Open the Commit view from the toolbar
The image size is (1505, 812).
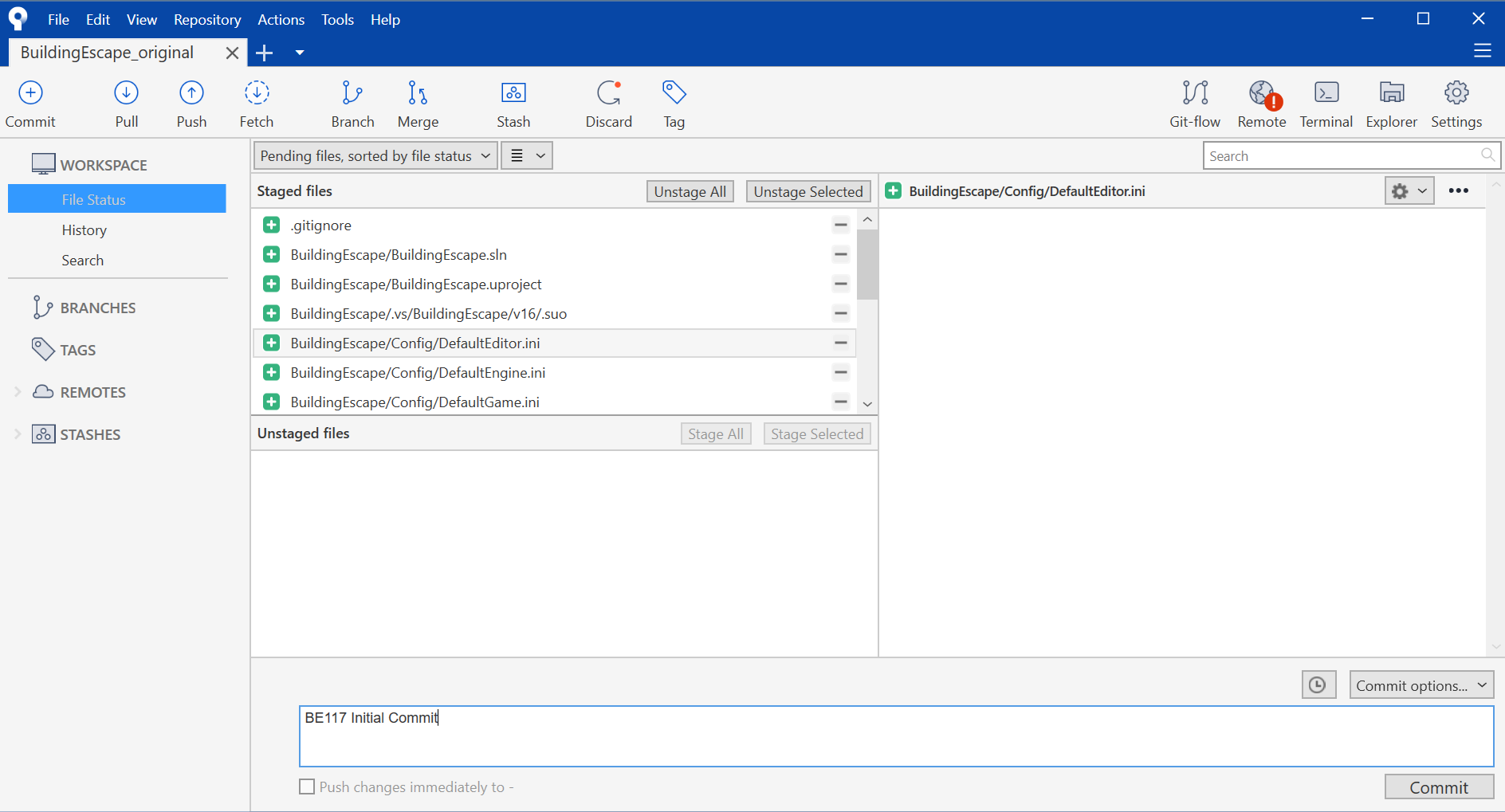[x=30, y=102]
